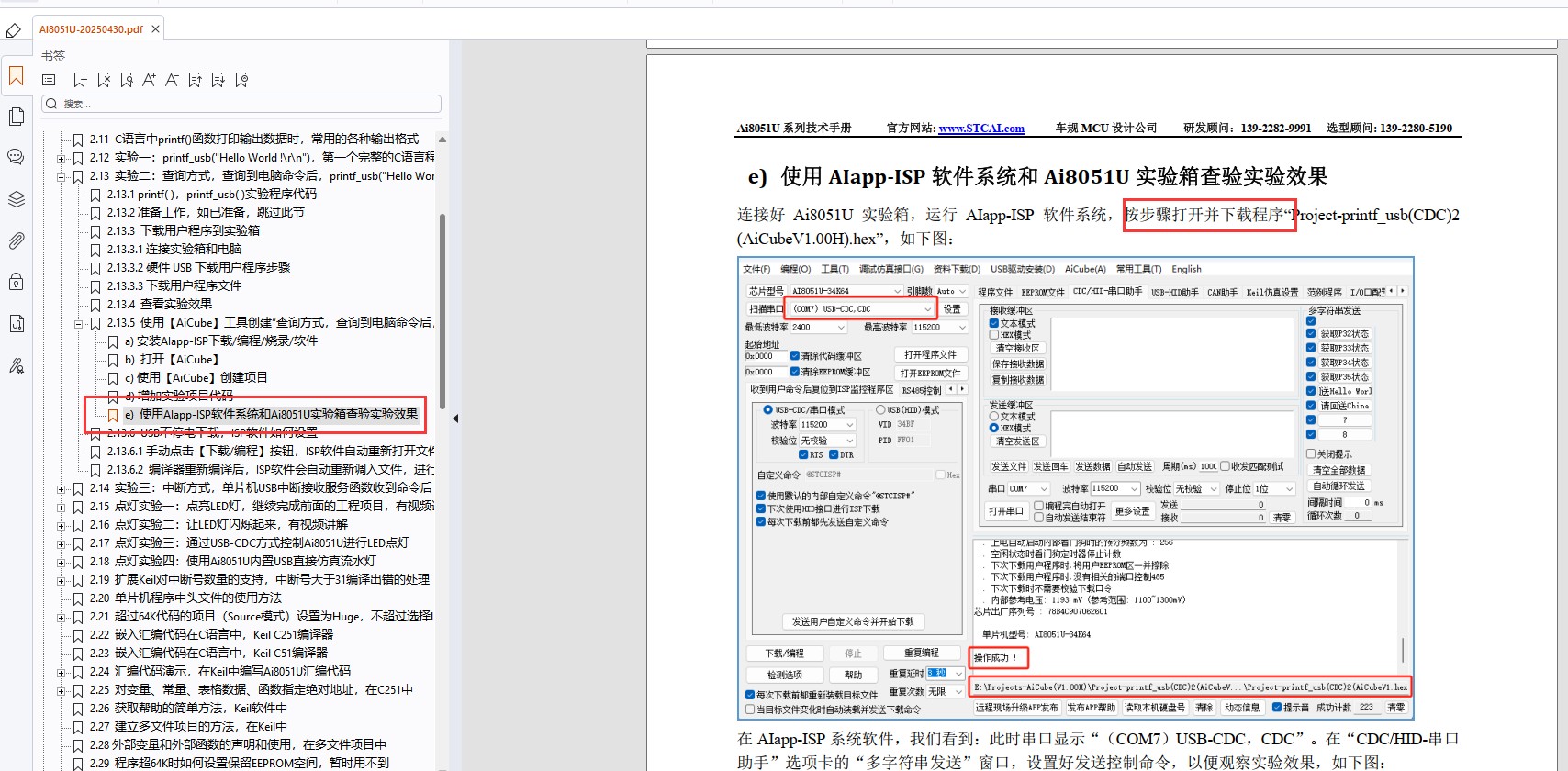The image size is (1568, 771).
Task: Go to bookmark 2.13.3.3 下载用户程序文件
Action: (174, 286)
